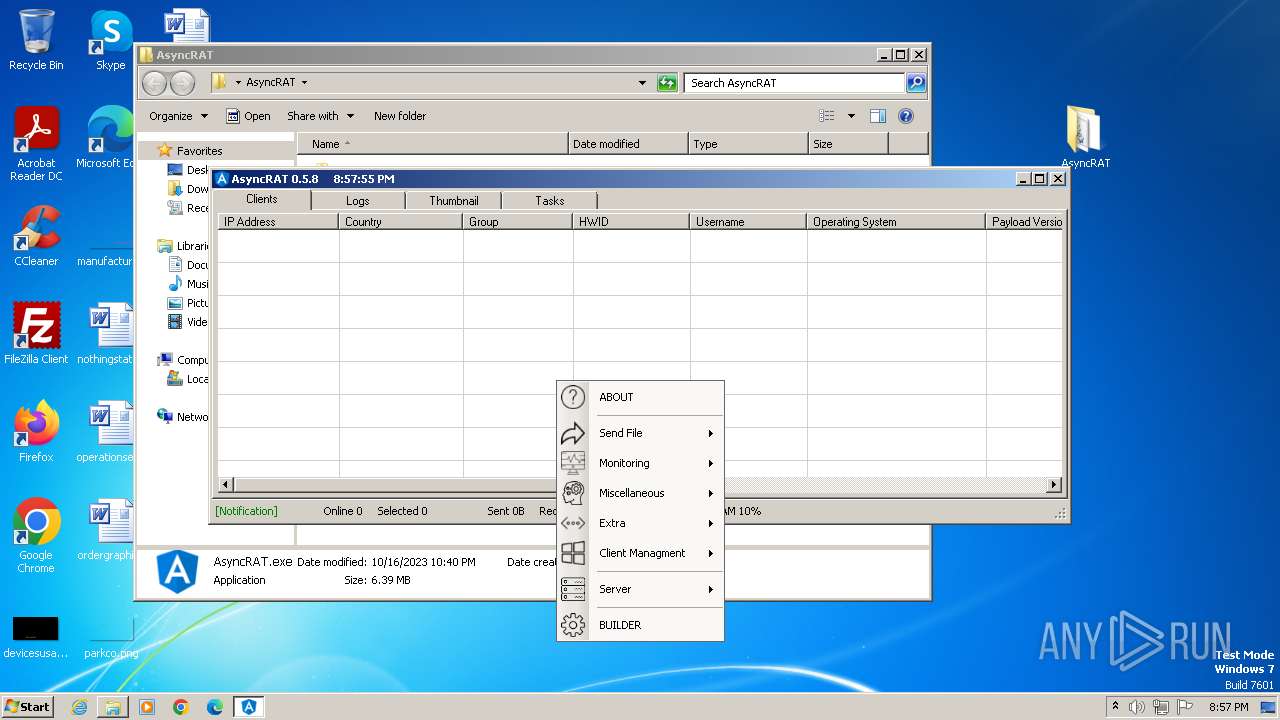This screenshot has height=720, width=1280.
Task: Sort by the Country column header
Action: click(x=401, y=222)
